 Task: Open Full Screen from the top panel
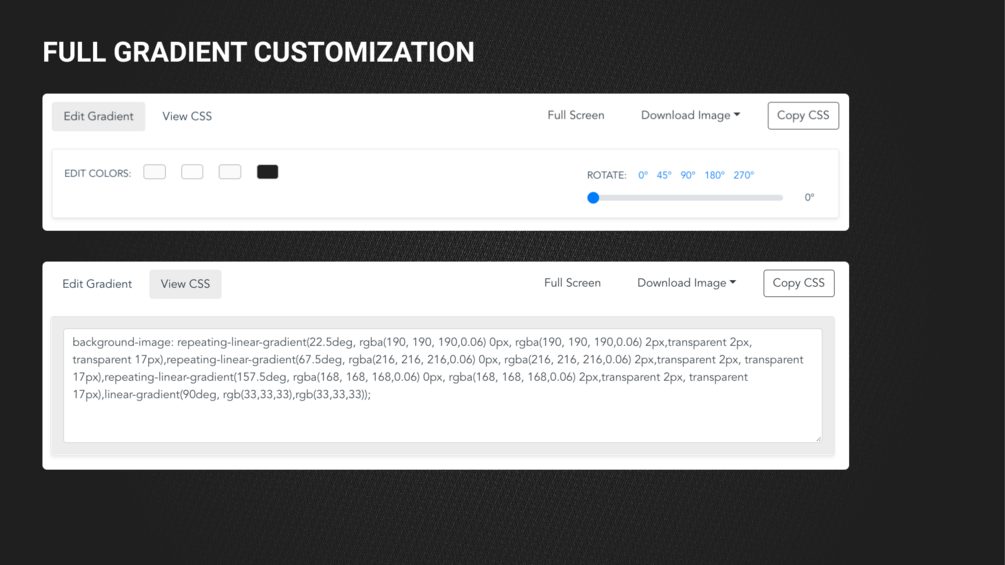coord(576,115)
